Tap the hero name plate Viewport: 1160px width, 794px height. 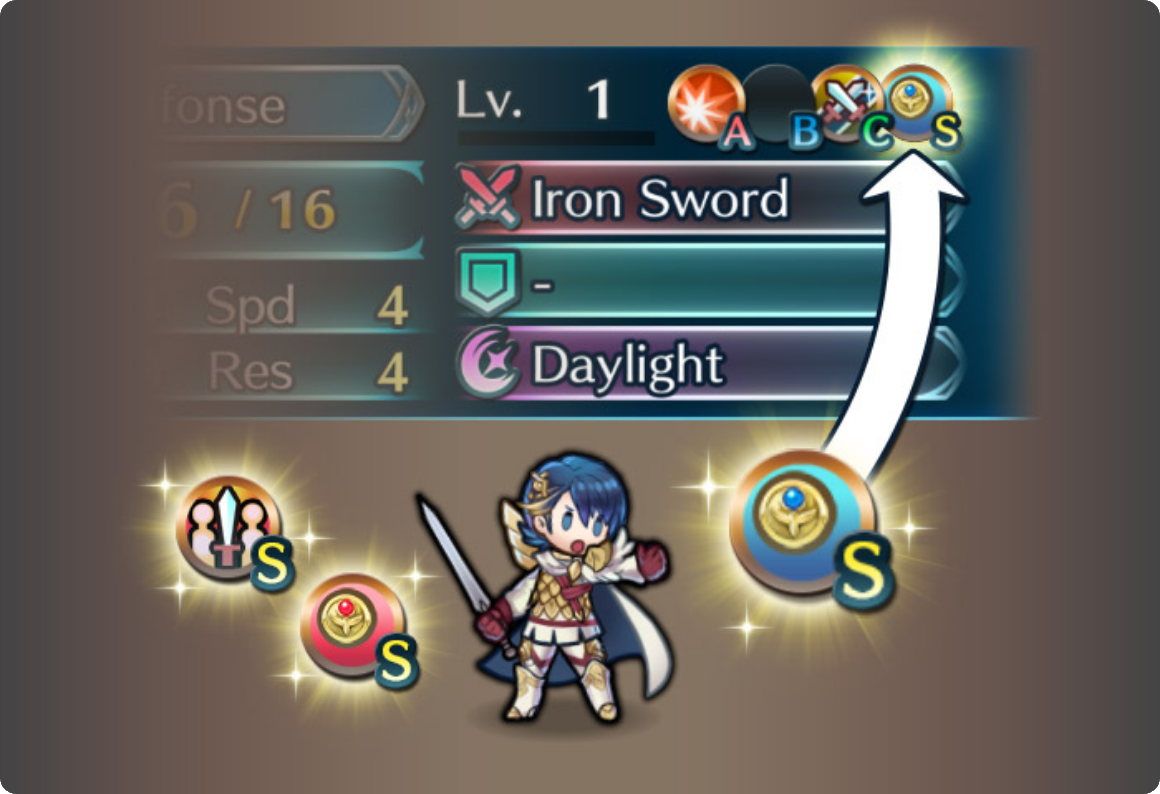(289, 105)
